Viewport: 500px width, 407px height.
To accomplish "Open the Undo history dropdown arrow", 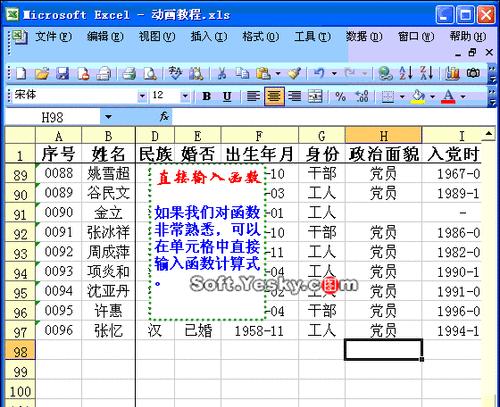I will coord(334,74).
